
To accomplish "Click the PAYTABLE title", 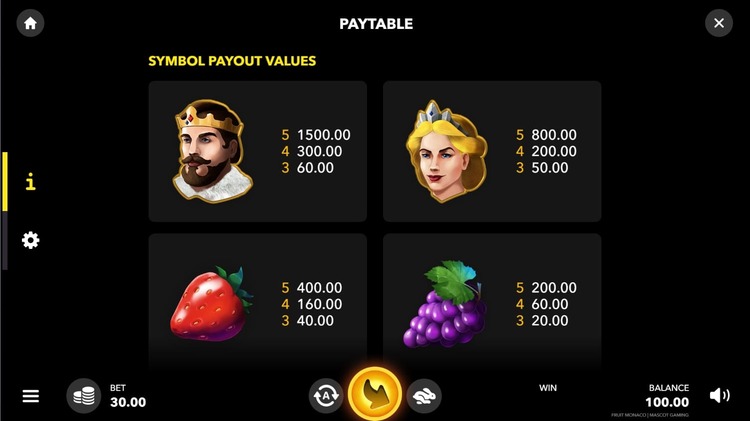I will 376,24.
